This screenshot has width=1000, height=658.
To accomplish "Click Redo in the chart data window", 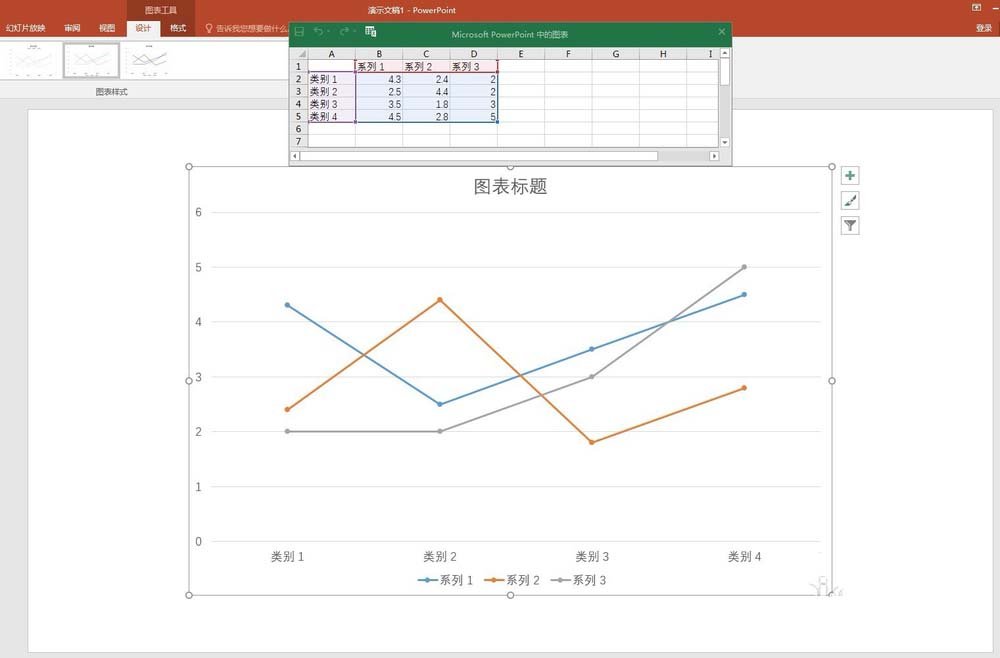I will click(344, 31).
